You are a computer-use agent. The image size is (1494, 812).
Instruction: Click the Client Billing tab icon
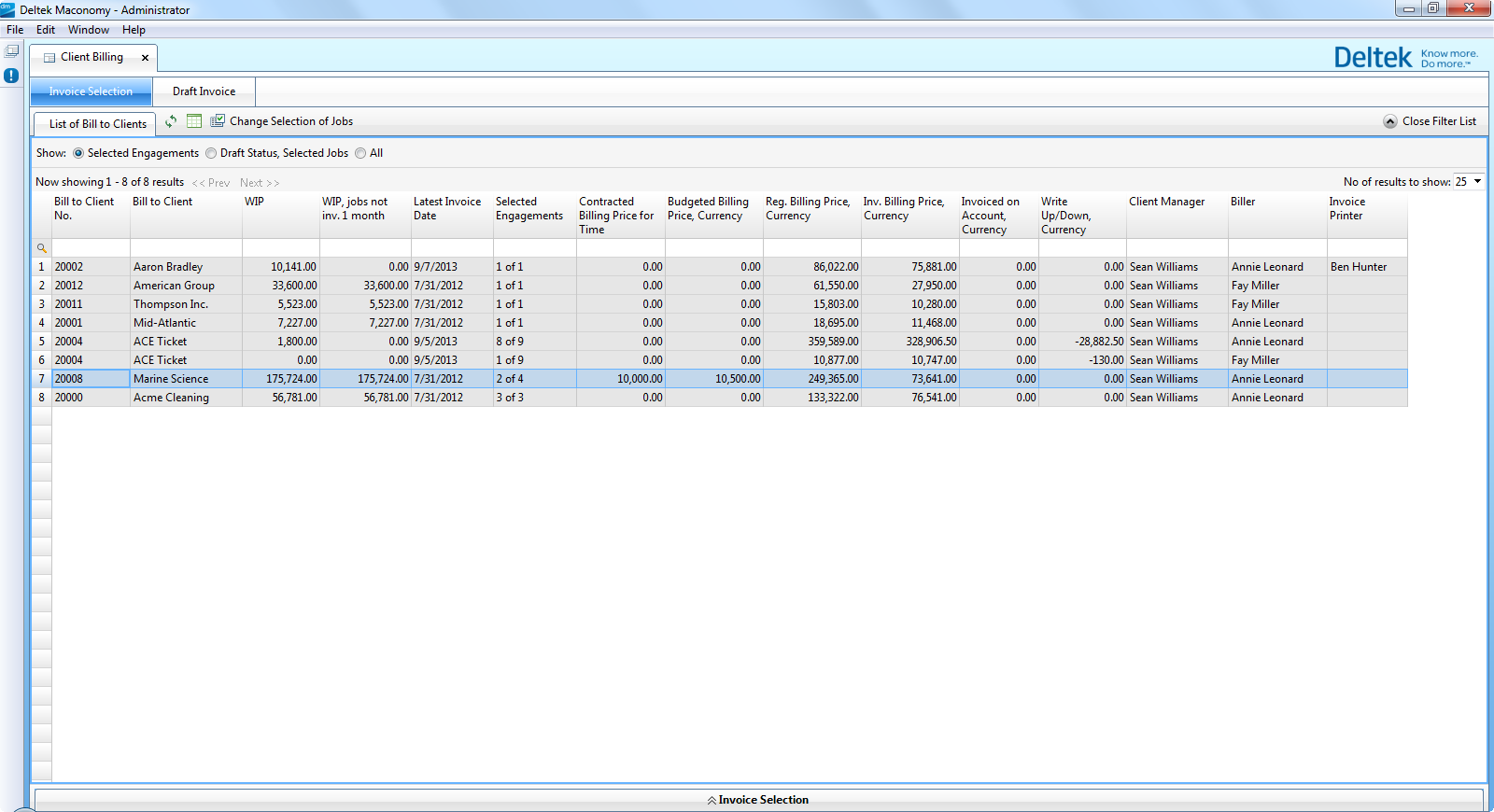49,58
